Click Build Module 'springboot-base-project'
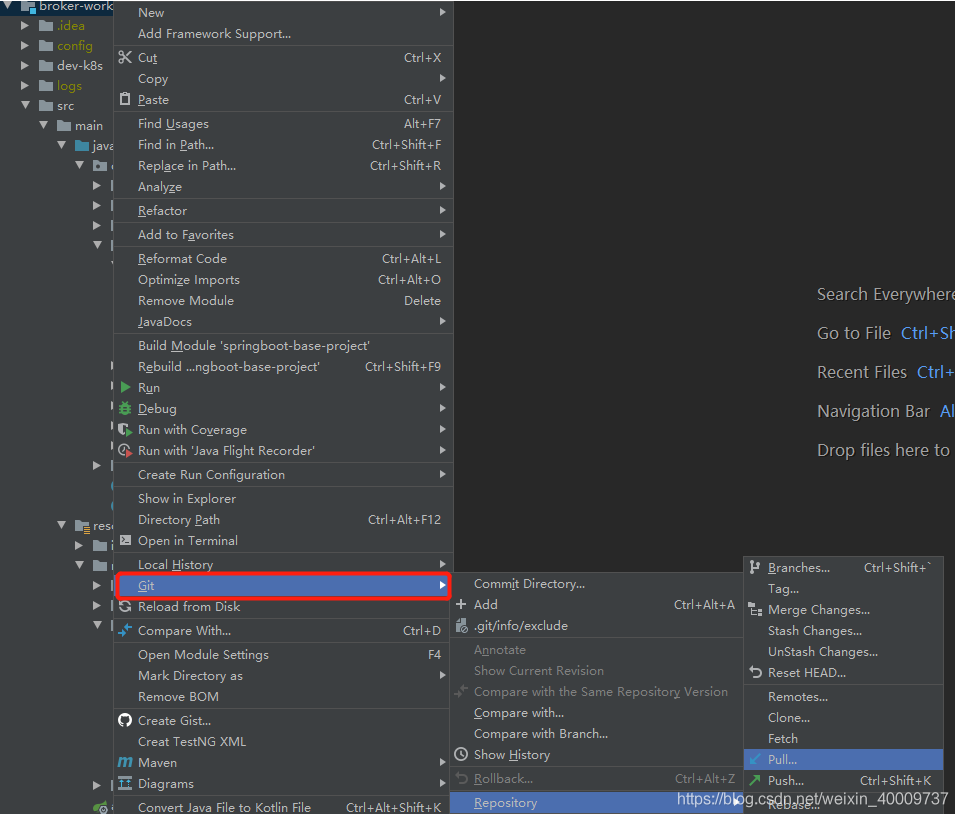955x814 pixels. point(283,345)
